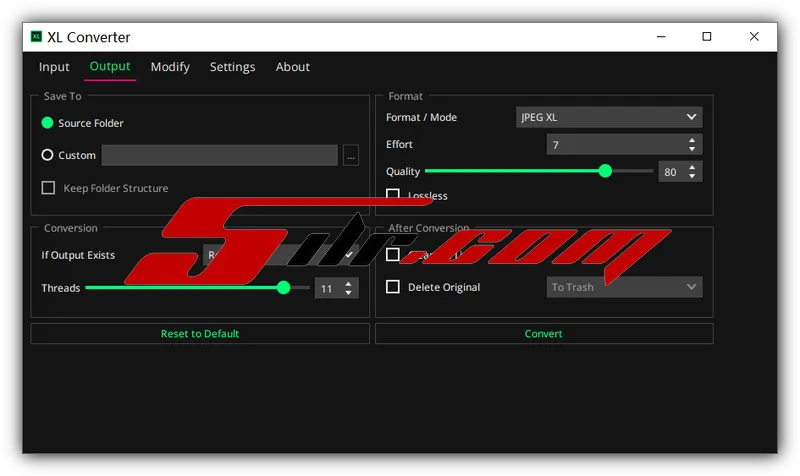Go to the Modify tab
The image size is (800, 476).
[x=170, y=67]
